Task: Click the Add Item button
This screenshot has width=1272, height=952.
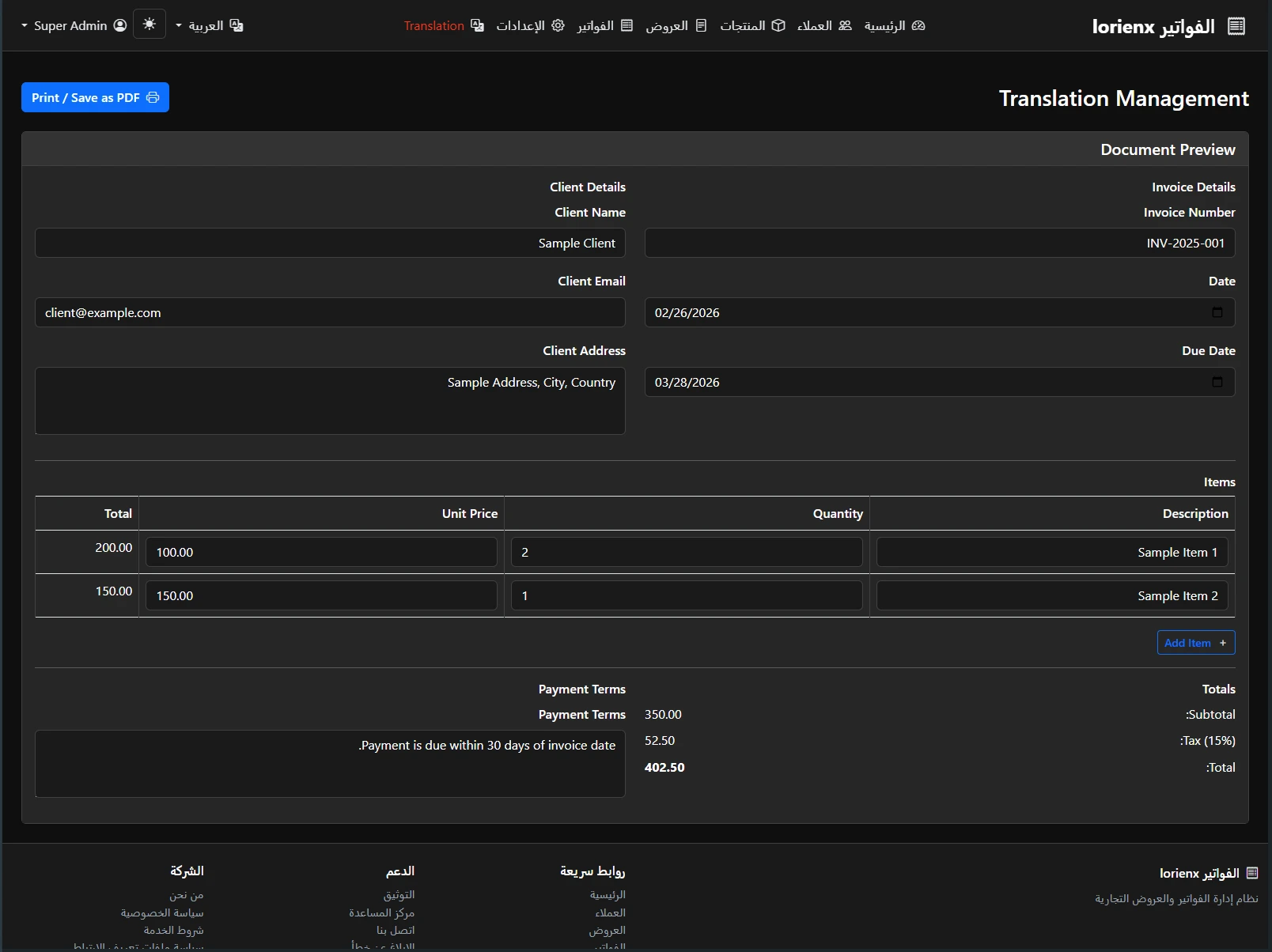Action: point(1195,643)
